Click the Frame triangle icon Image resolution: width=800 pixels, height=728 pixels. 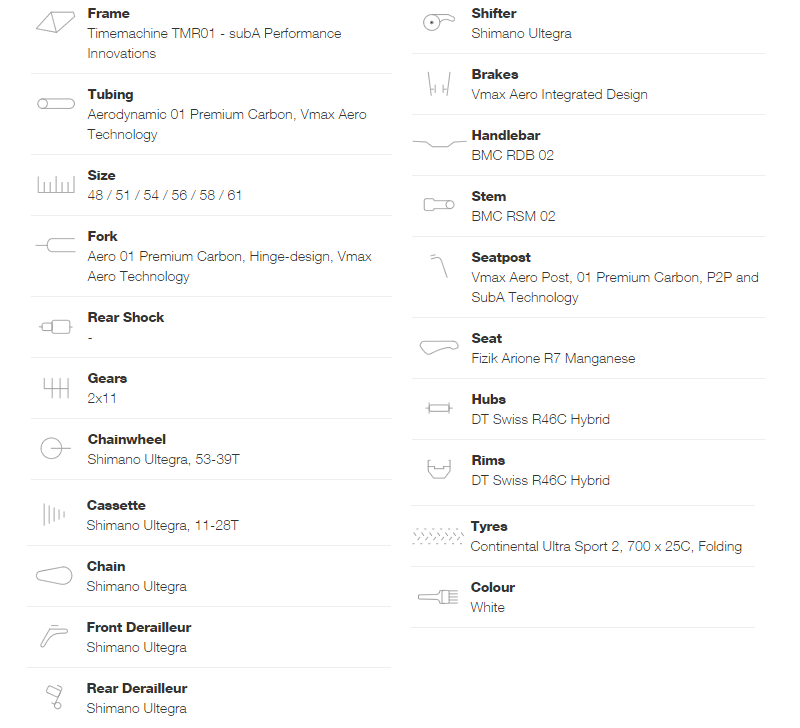click(56, 22)
